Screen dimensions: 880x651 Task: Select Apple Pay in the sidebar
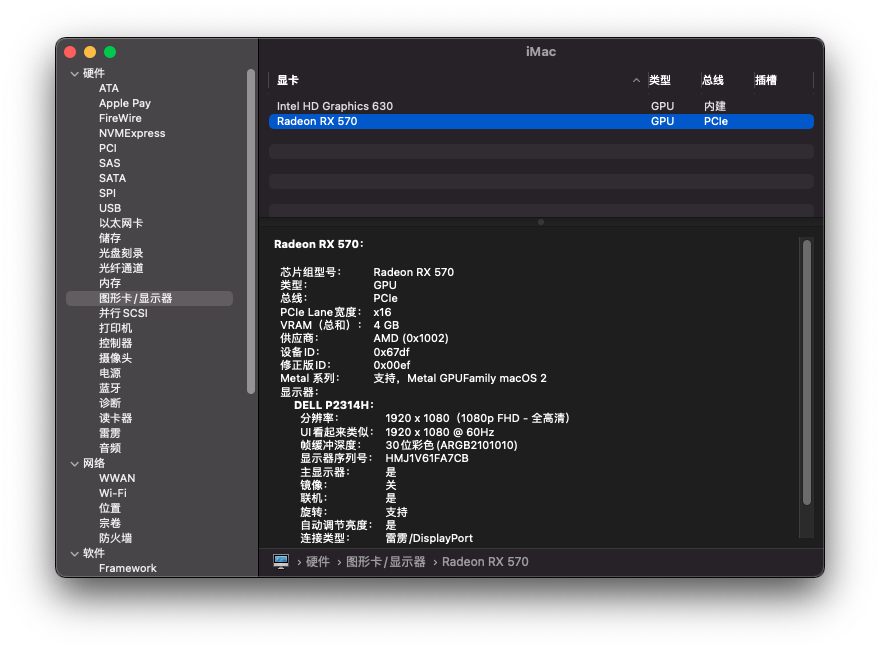coord(125,103)
